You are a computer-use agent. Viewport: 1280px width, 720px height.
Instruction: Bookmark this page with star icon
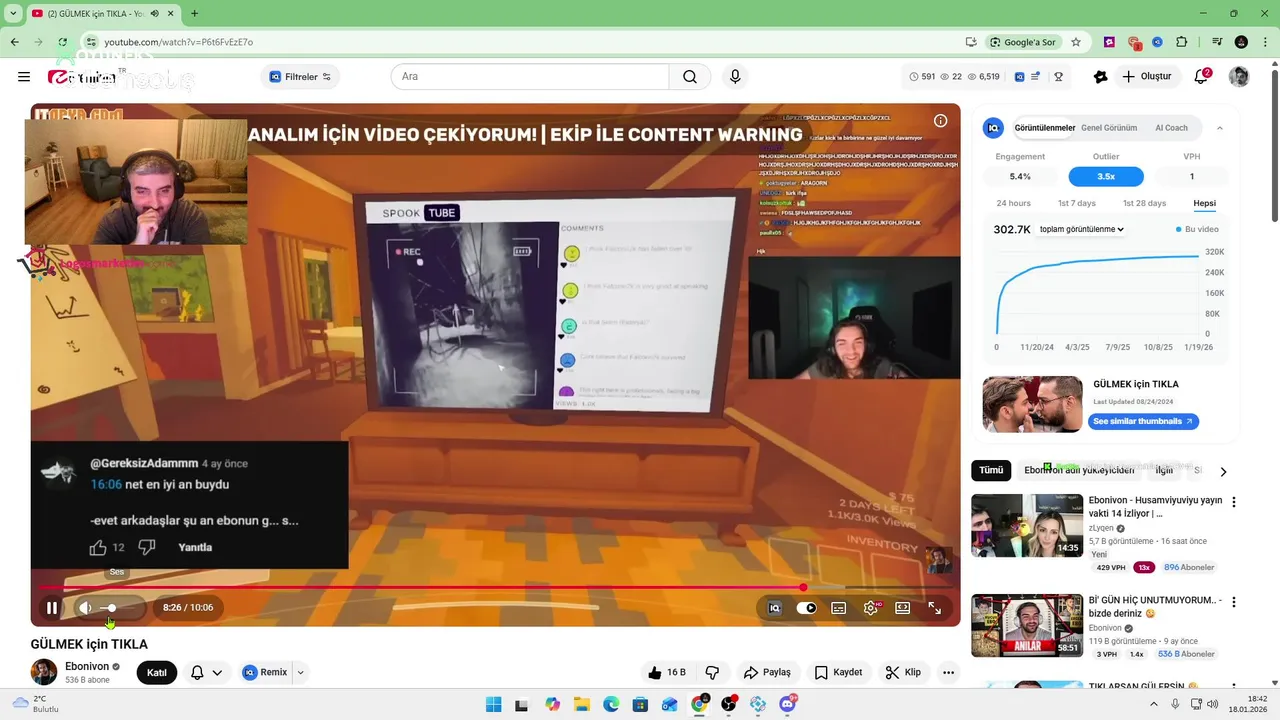click(x=1076, y=42)
